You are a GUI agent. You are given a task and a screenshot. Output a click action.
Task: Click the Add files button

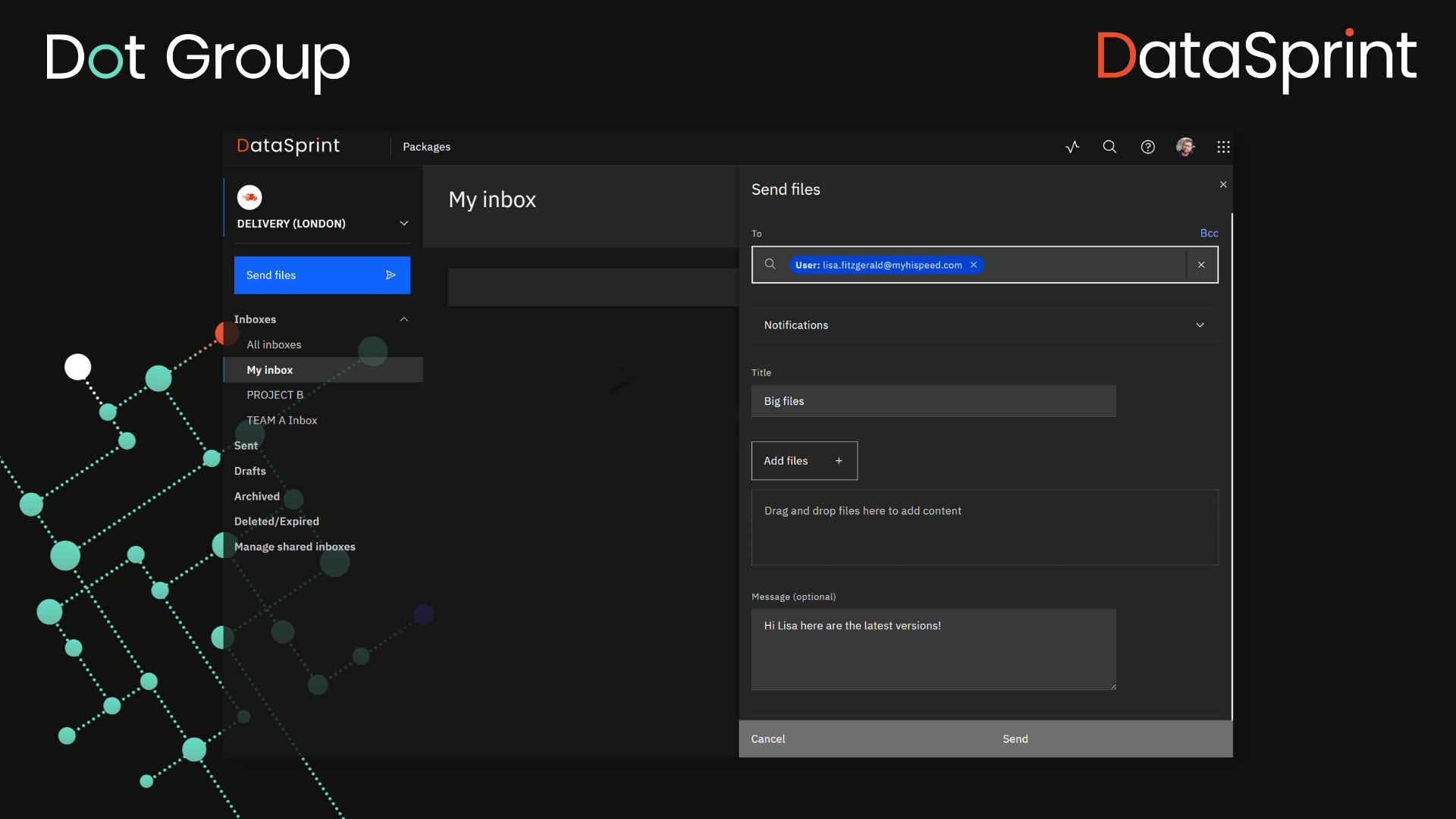pyautogui.click(x=804, y=461)
